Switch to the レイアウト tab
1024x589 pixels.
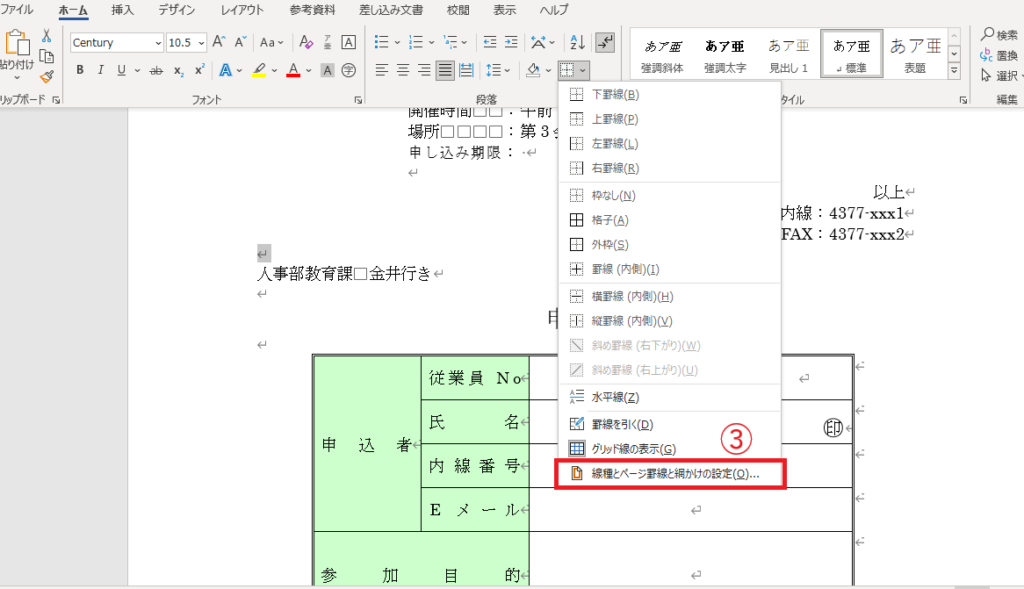242,10
